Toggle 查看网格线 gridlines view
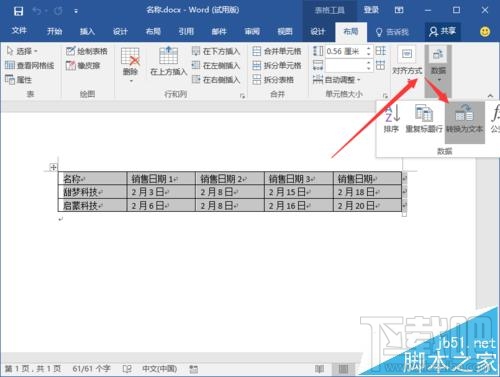Image resolution: width=500 pixels, height=377 pixels. 30,65
